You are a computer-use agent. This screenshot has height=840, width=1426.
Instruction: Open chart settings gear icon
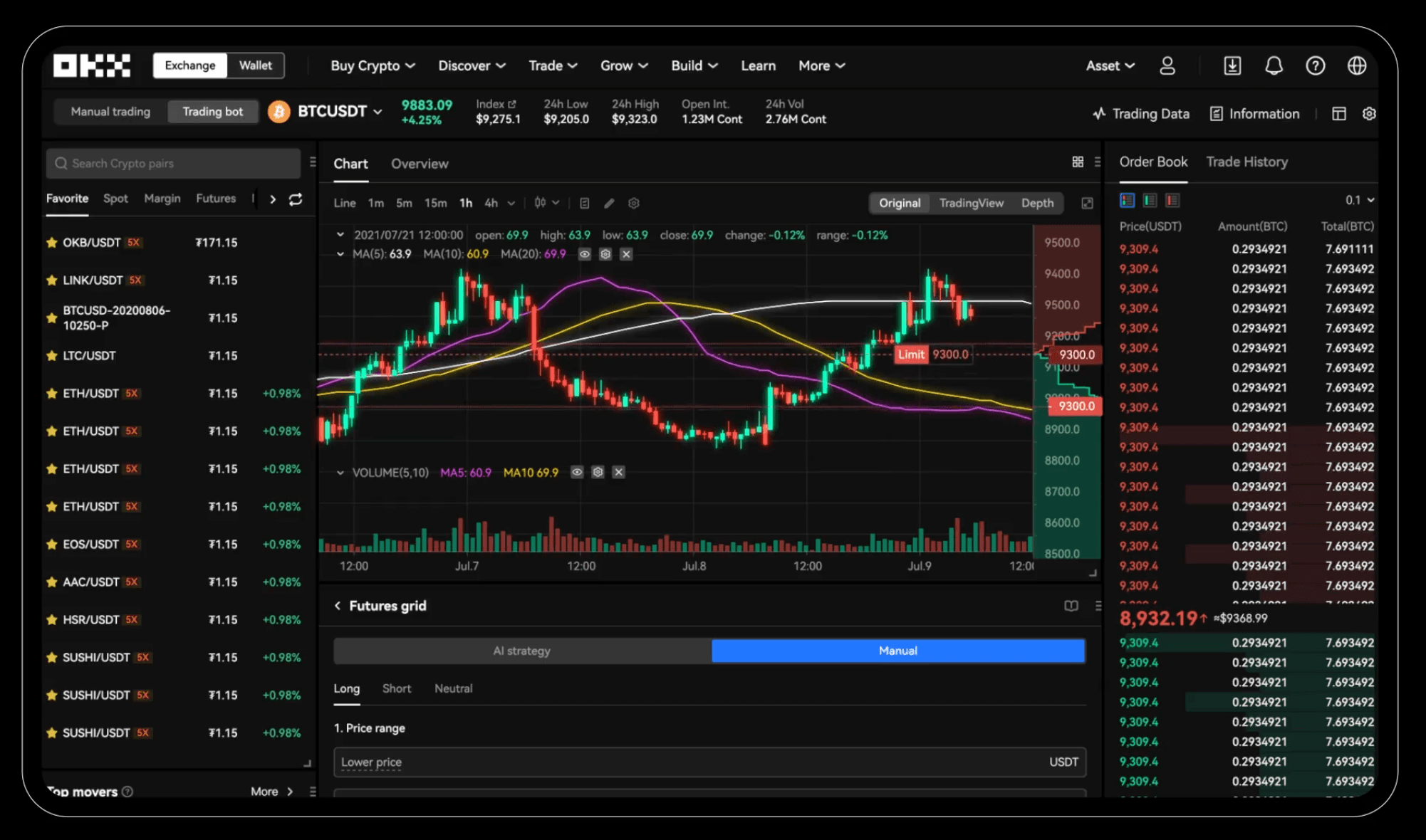(x=634, y=204)
